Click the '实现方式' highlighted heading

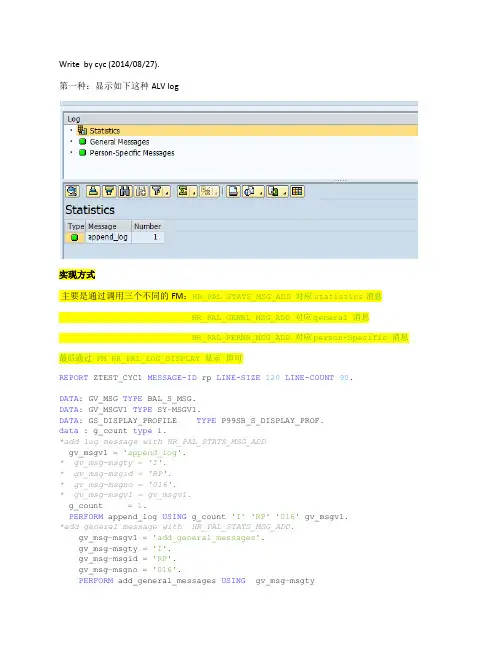pyautogui.click(x=77, y=275)
